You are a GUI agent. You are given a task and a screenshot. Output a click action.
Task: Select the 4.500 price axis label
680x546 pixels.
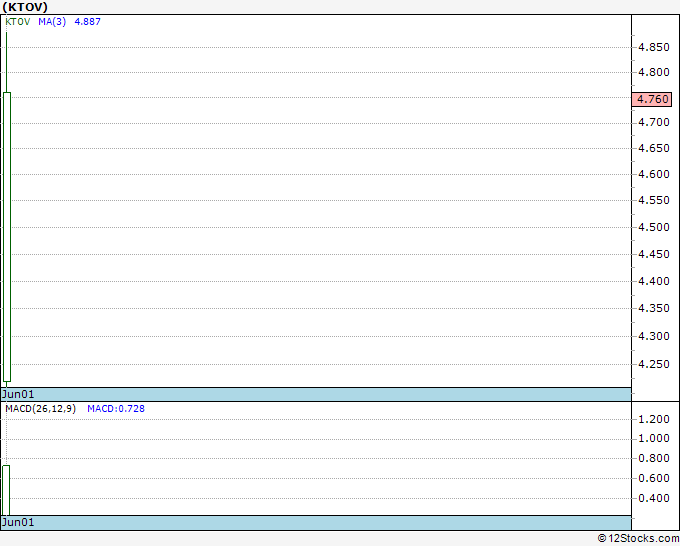pos(654,228)
